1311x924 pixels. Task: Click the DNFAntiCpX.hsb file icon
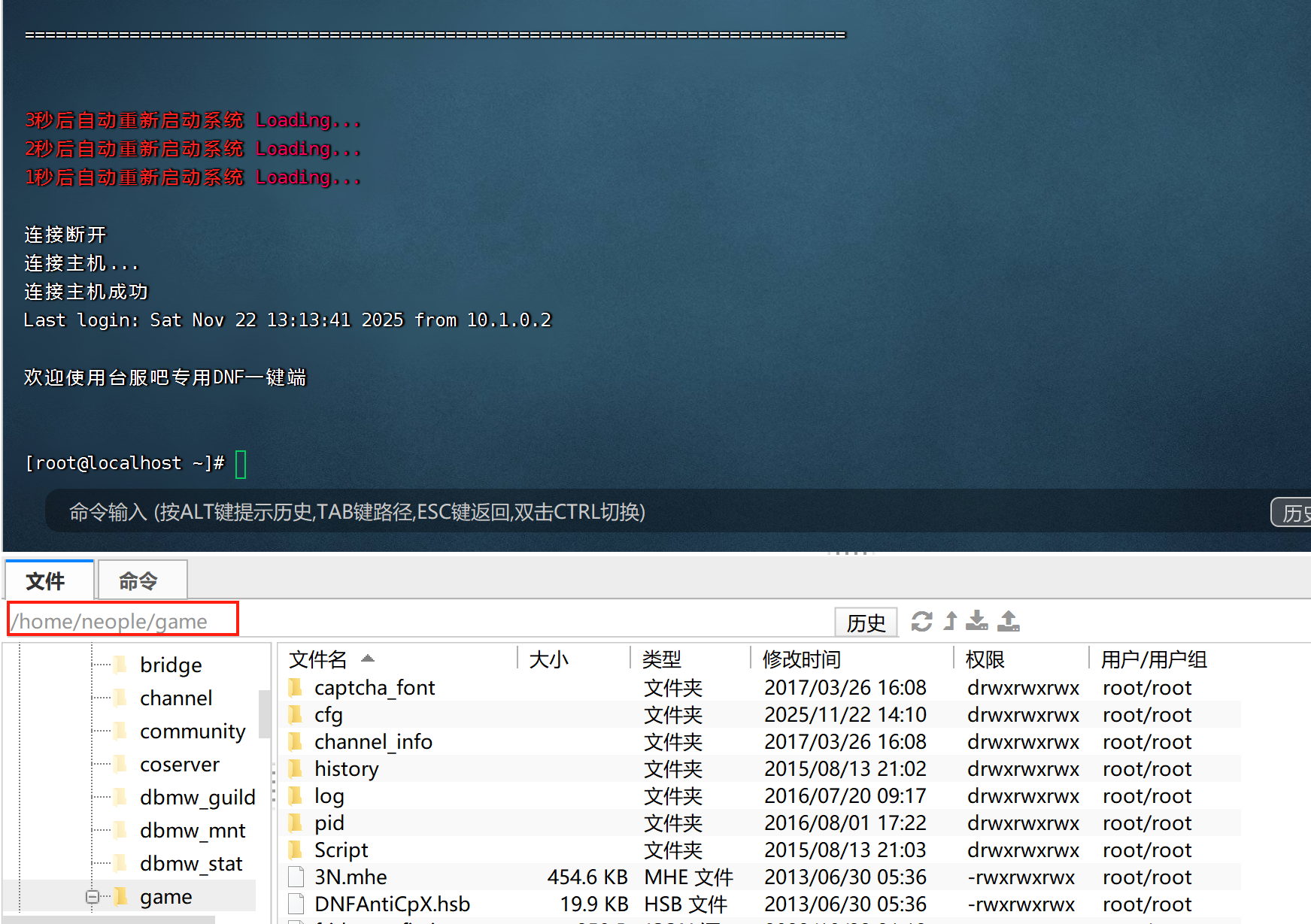point(296,904)
